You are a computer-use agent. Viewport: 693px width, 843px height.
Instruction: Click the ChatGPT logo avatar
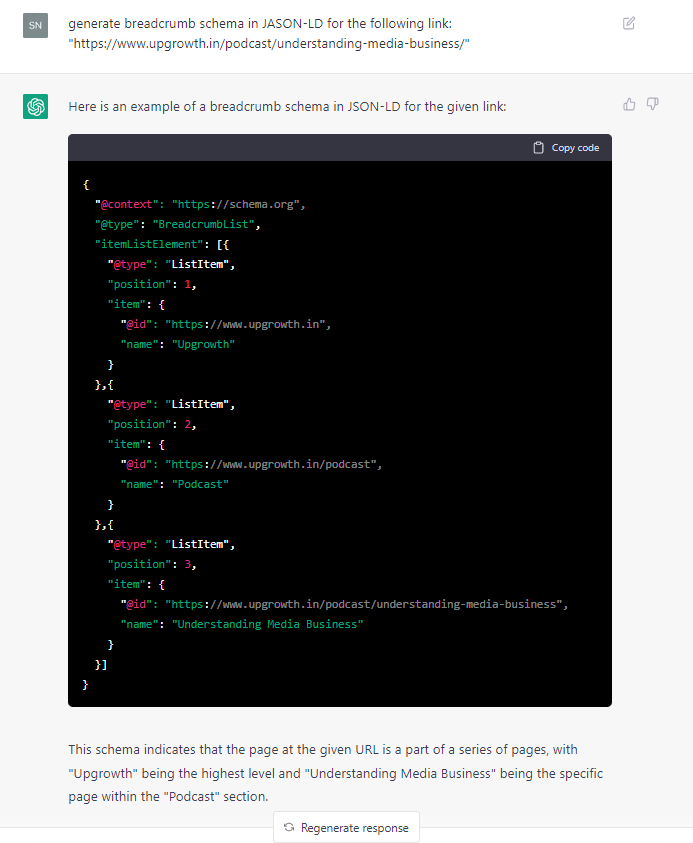(x=35, y=106)
